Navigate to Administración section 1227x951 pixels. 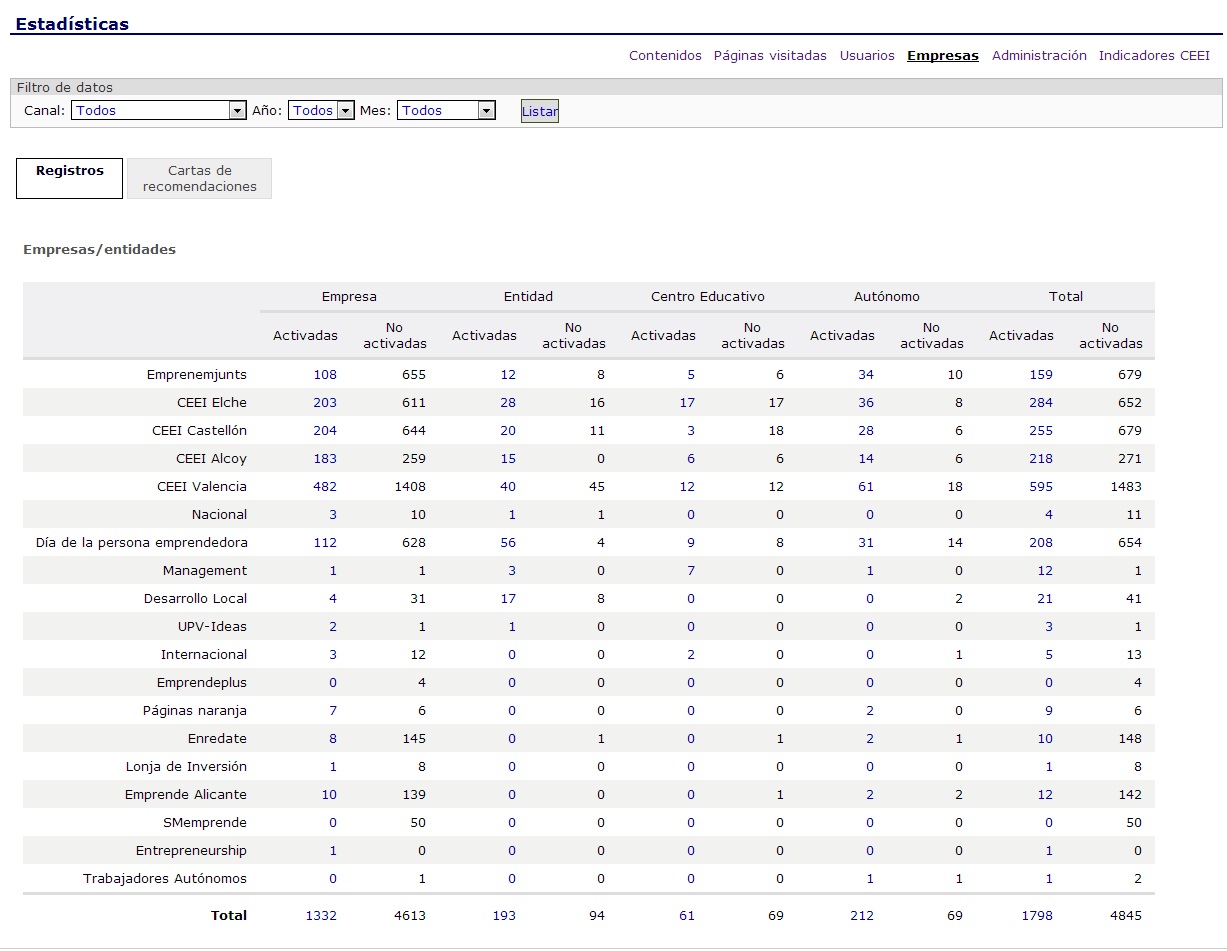[x=1039, y=56]
